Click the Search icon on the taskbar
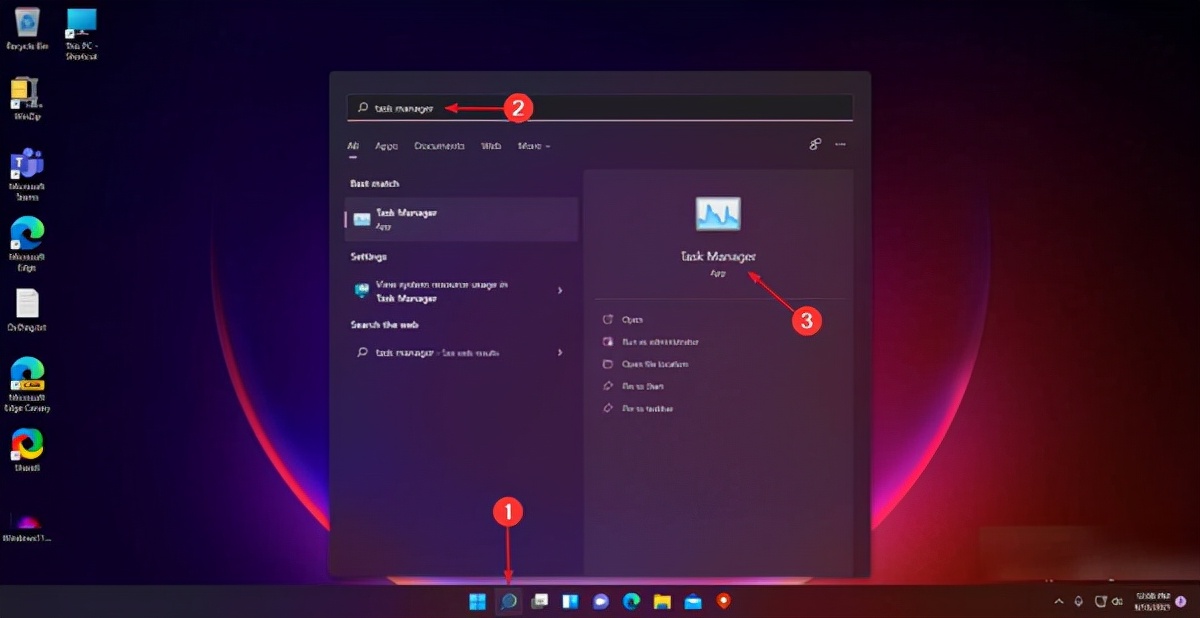 (x=508, y=601)
